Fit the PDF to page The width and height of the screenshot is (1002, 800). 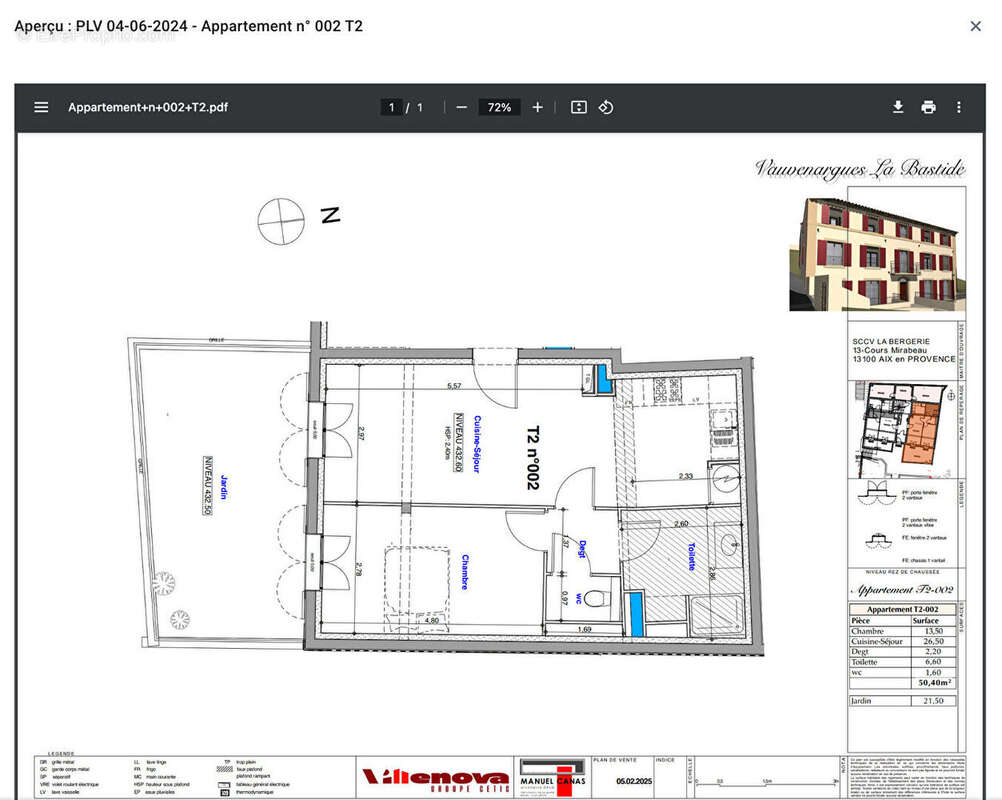point(578,107)
